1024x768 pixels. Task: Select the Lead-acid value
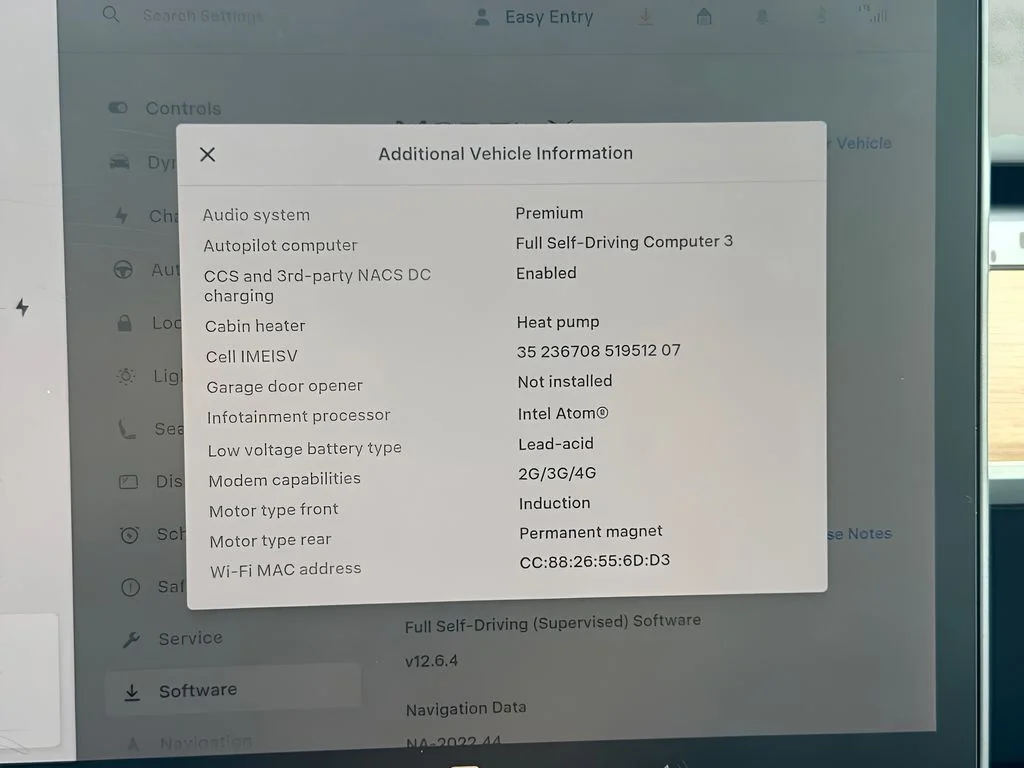[x=556, y=444]
